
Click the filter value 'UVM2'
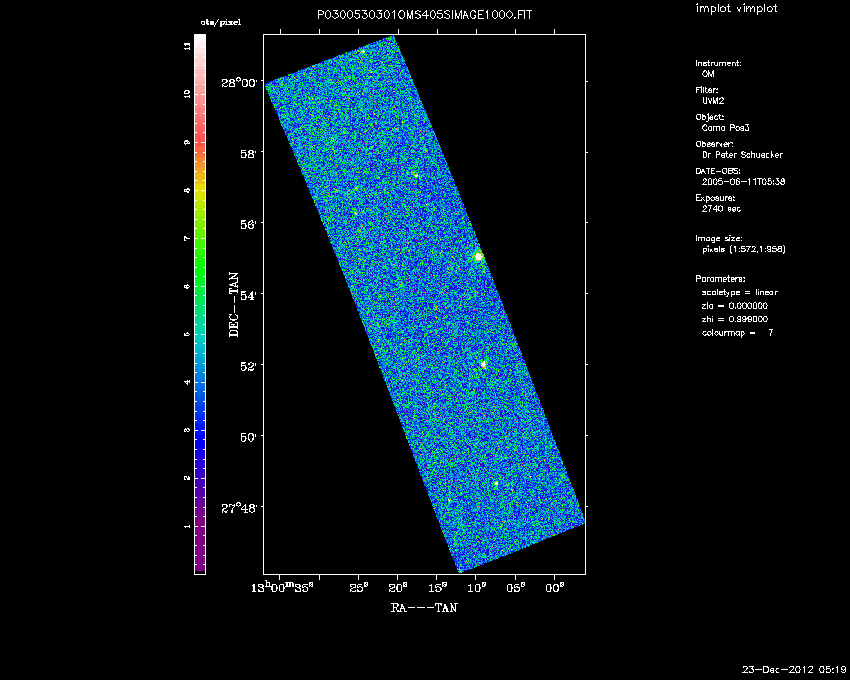(713, 101)
